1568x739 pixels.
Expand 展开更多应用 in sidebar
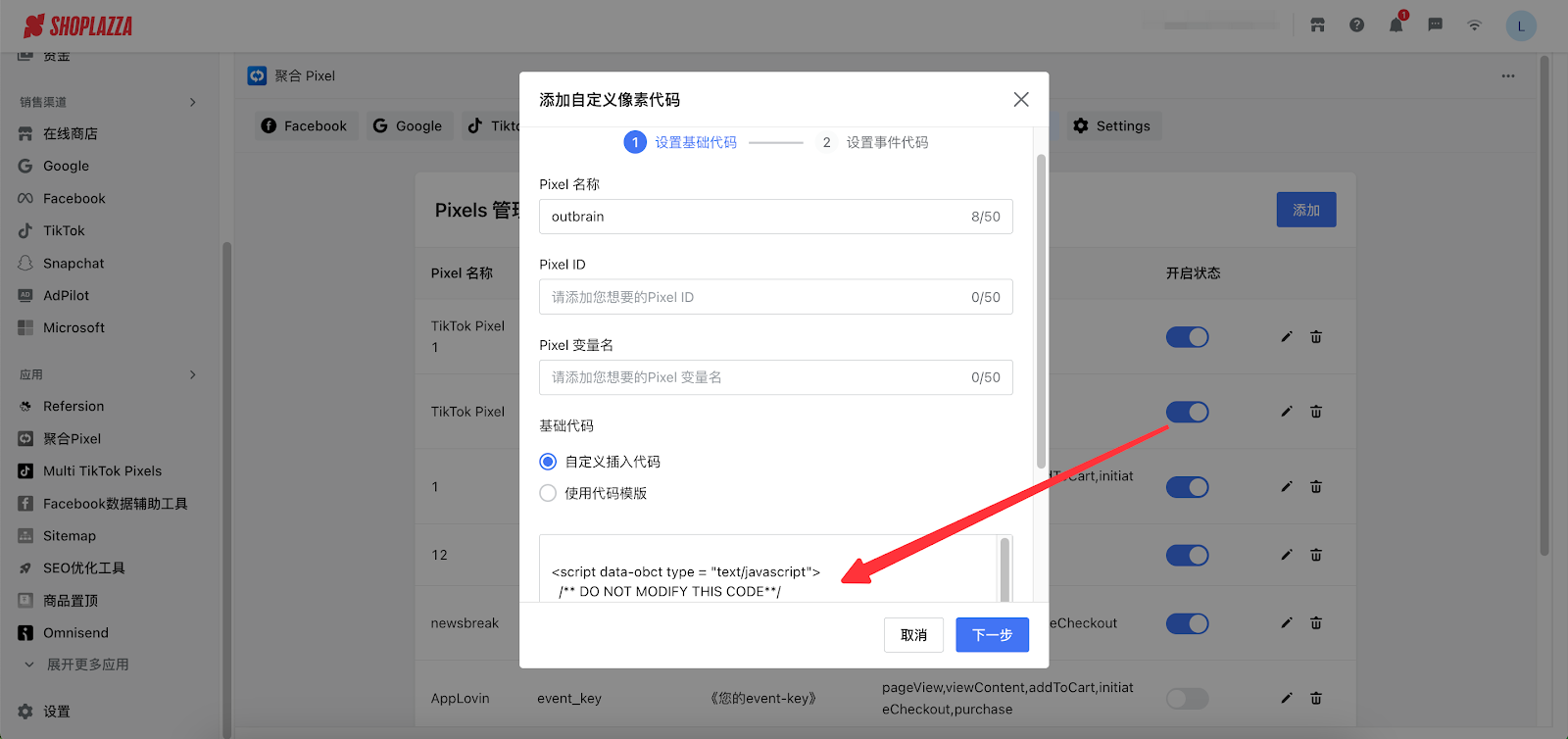(x=87, y=665)
